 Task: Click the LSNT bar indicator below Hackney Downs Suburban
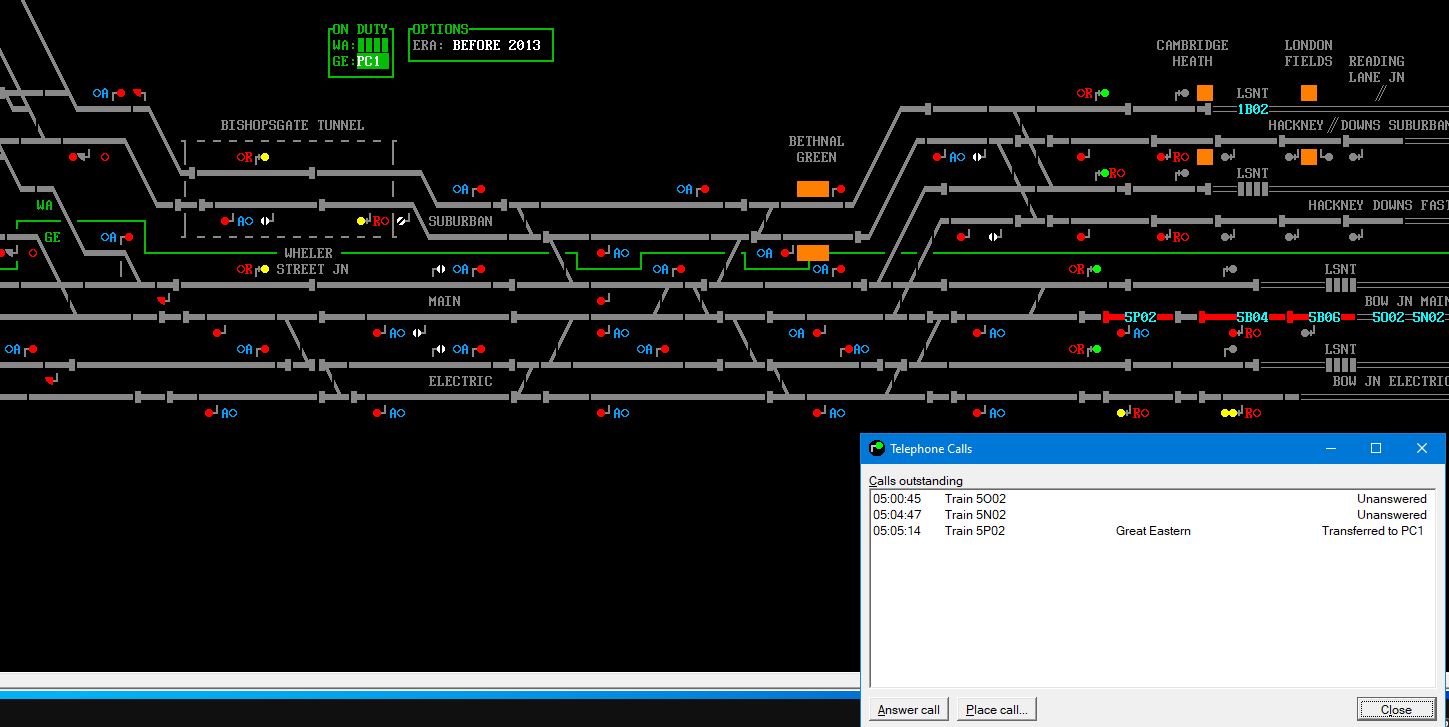1253,189
